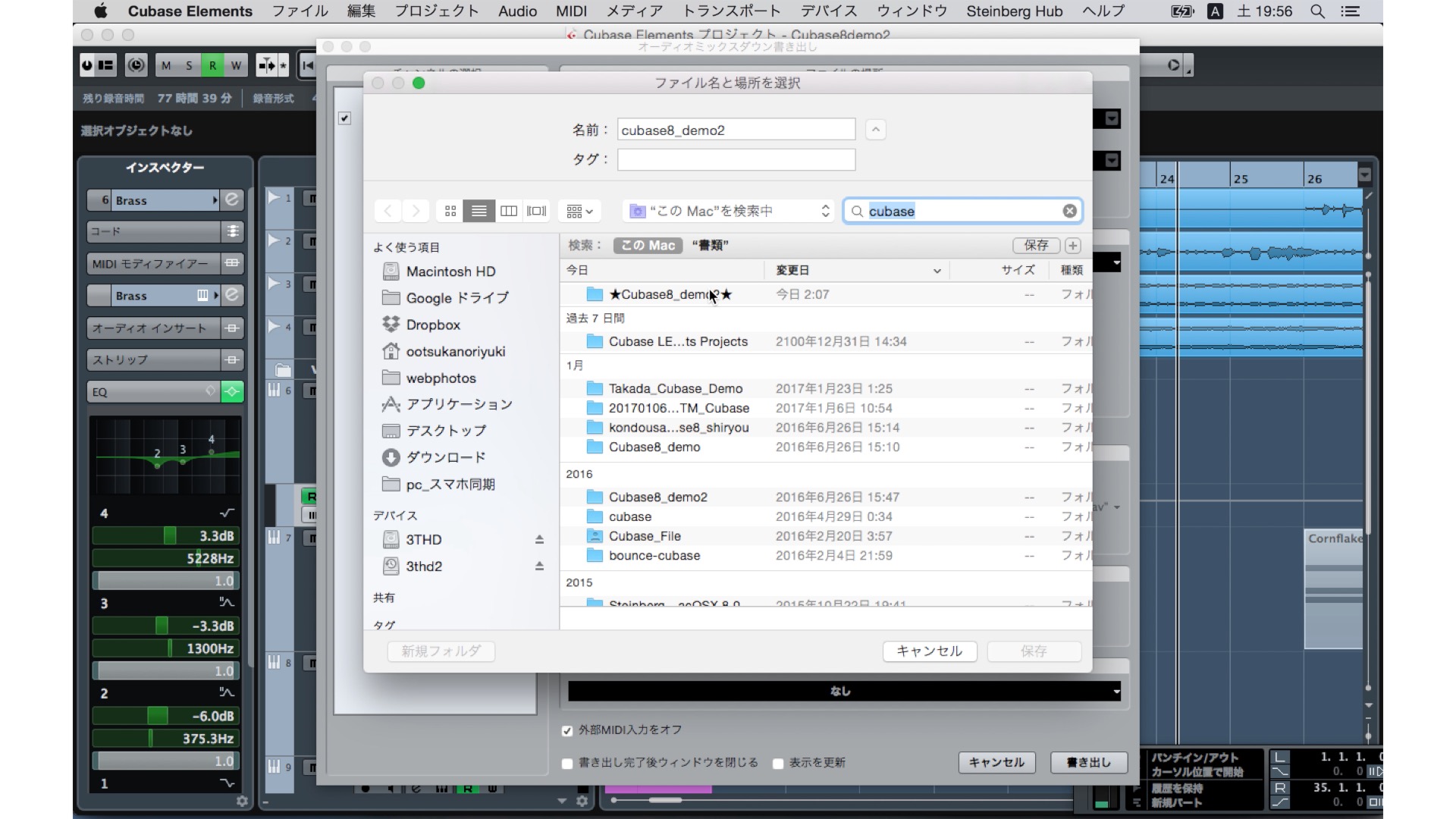Image resolution: width=1456 pixels, height=819 pixels.
Task: Uncheck 外部MIDI入力をオフ checkbox
Action: (x=566, y=730)
